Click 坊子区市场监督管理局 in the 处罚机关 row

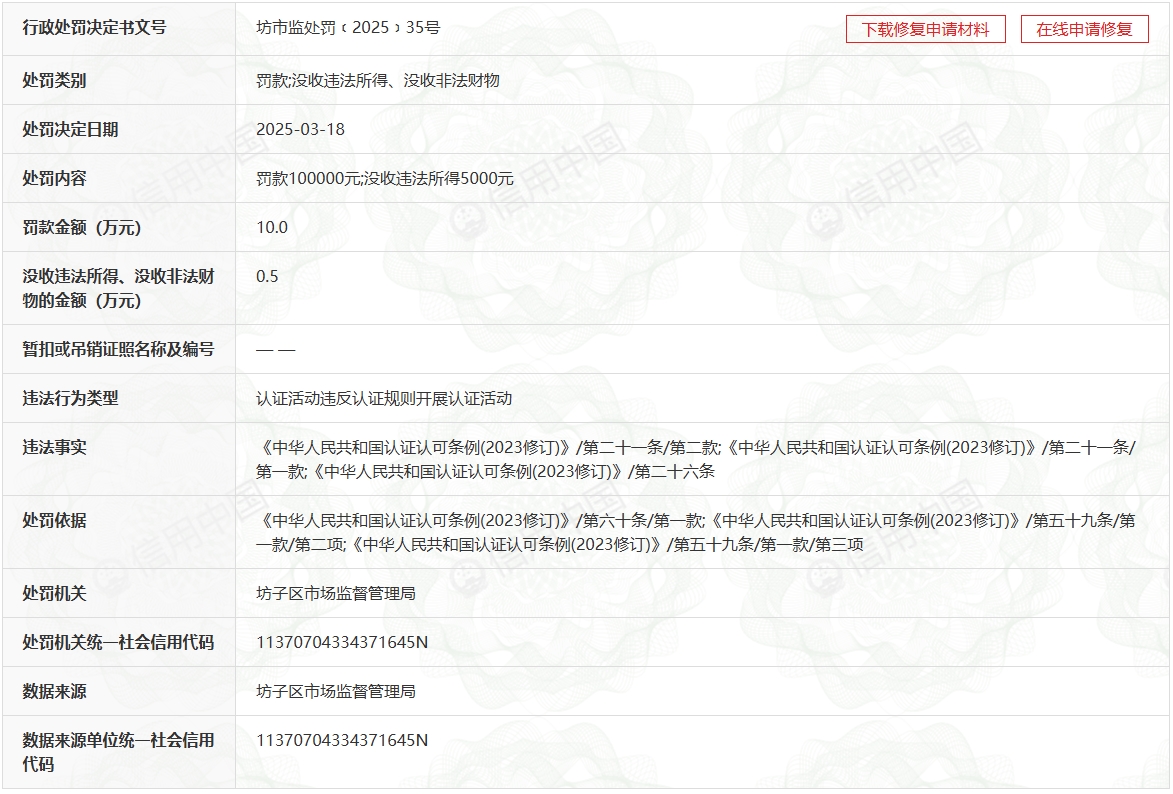tap(335, 593)
